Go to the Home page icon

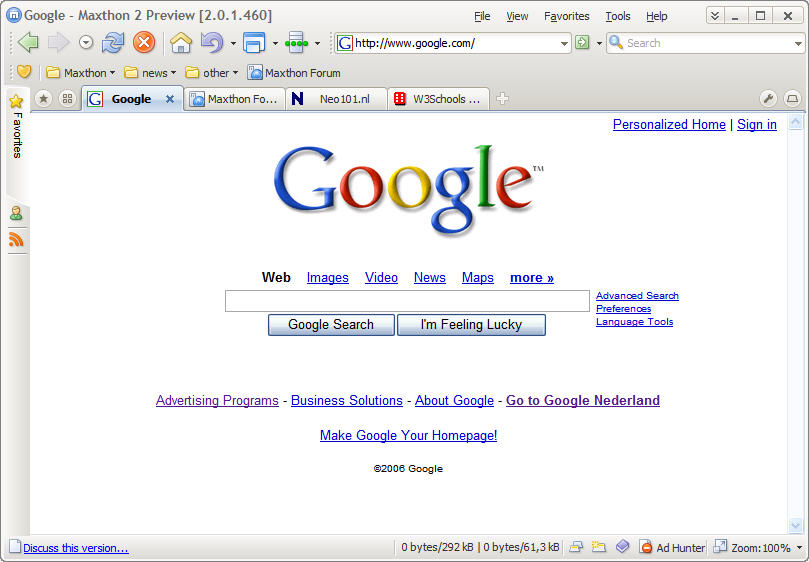pos(181,42)
